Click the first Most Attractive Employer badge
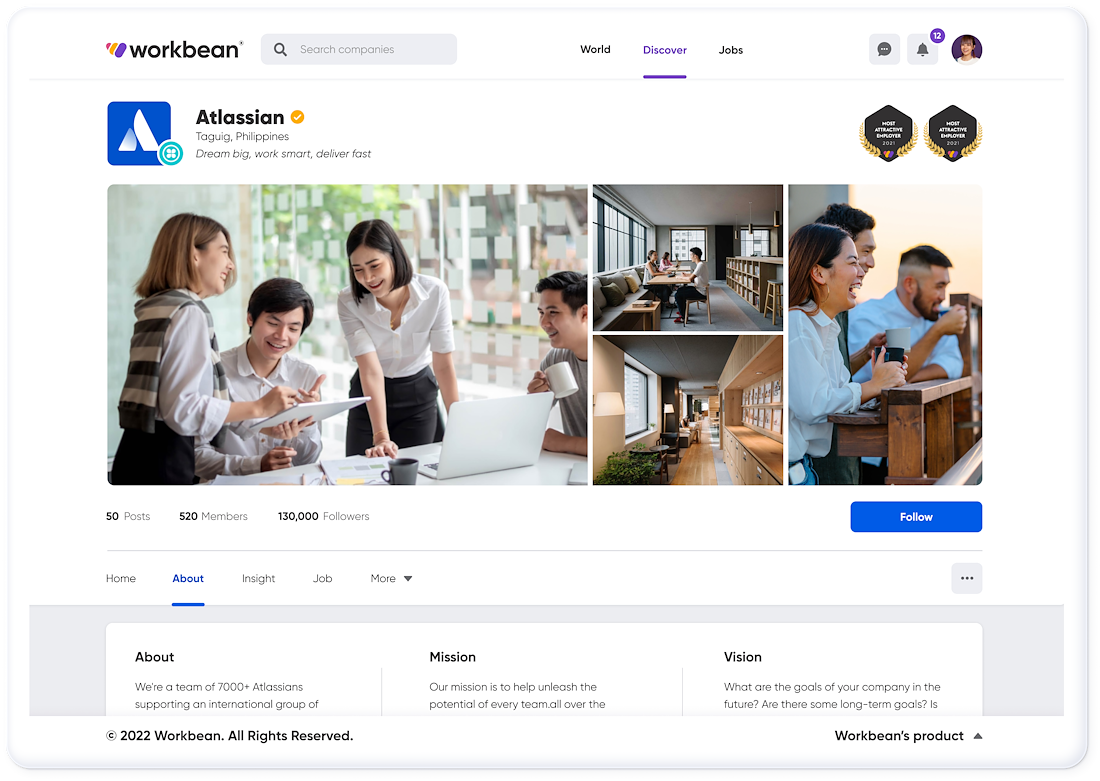The width and height of the screenshot is (1100, 781). (888, 133)
